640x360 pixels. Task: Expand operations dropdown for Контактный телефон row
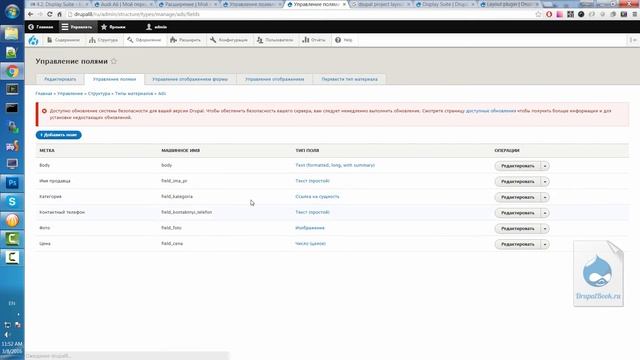[x=545, y=213]
